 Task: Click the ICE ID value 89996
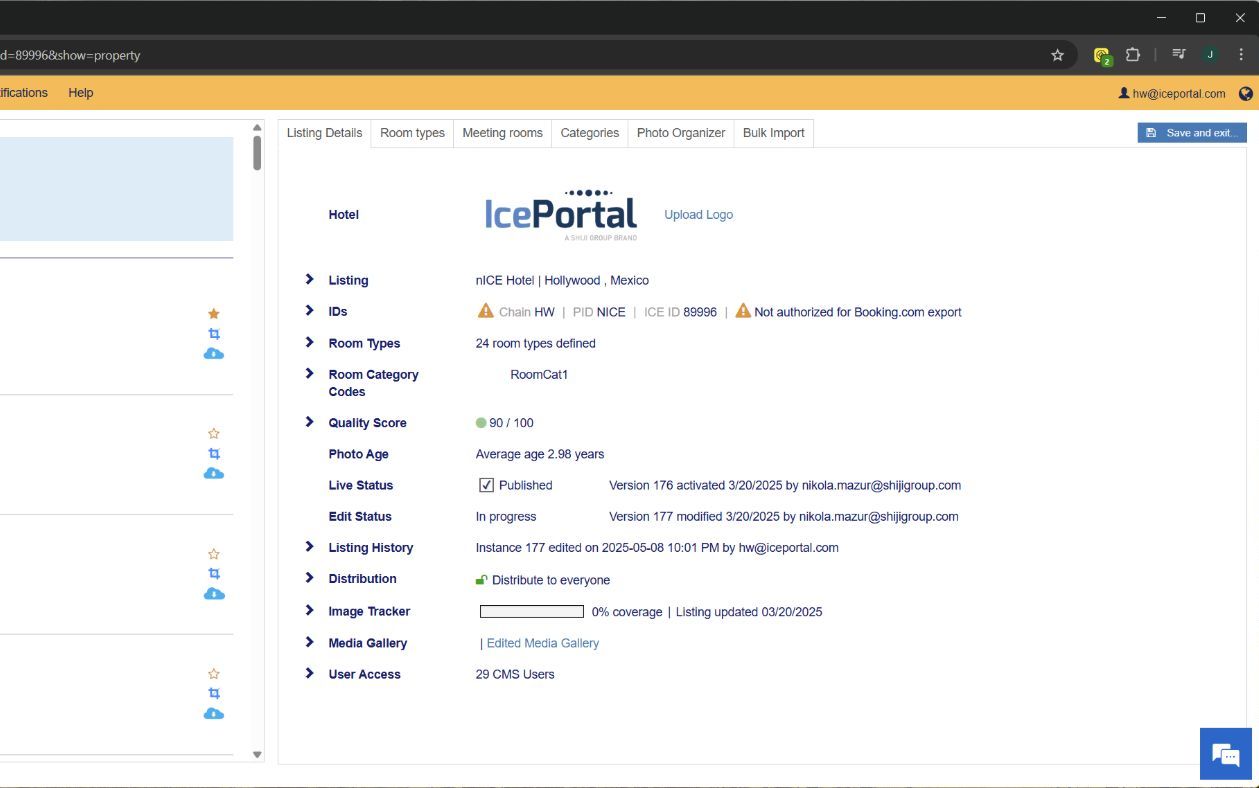point(700,312)
